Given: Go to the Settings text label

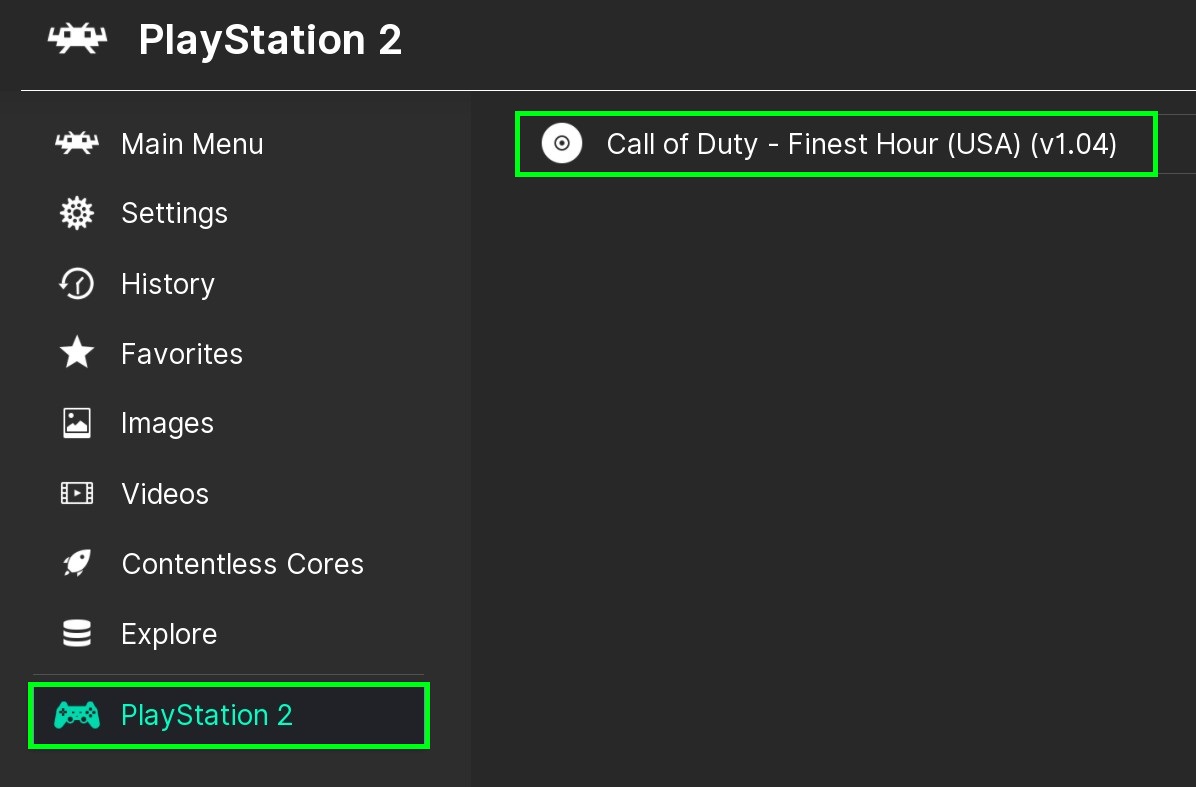Looking at the screenshot, I should tap(174, 213).
